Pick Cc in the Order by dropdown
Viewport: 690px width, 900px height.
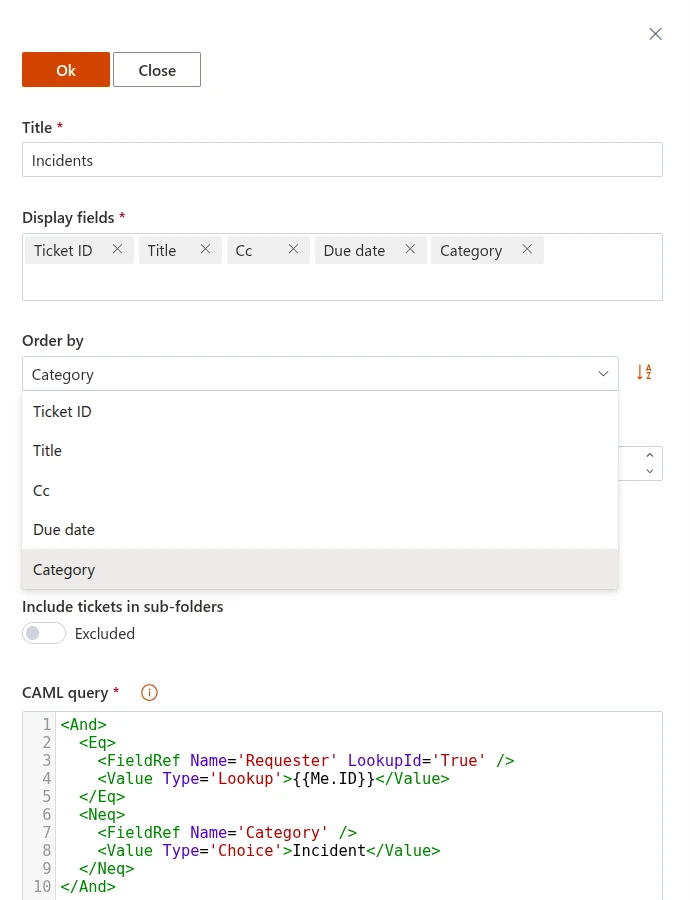(41, 491)
